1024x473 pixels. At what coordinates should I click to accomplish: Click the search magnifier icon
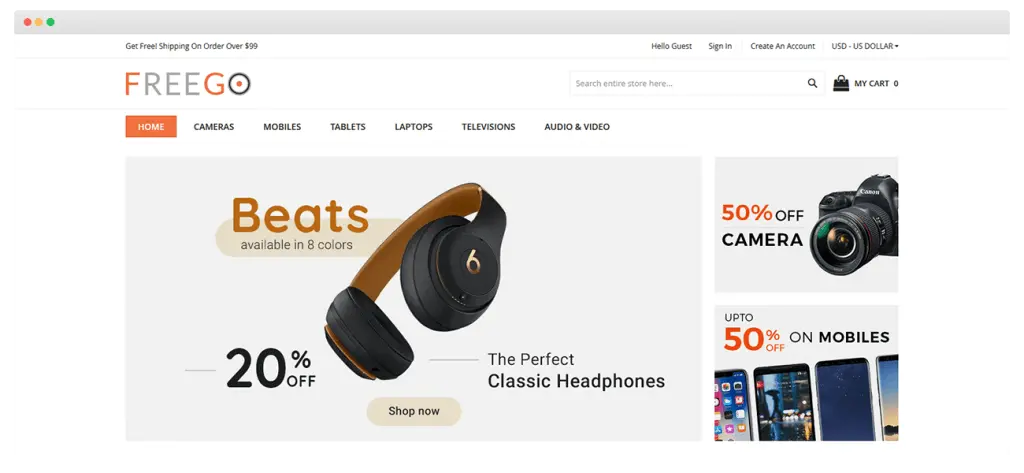812,83
